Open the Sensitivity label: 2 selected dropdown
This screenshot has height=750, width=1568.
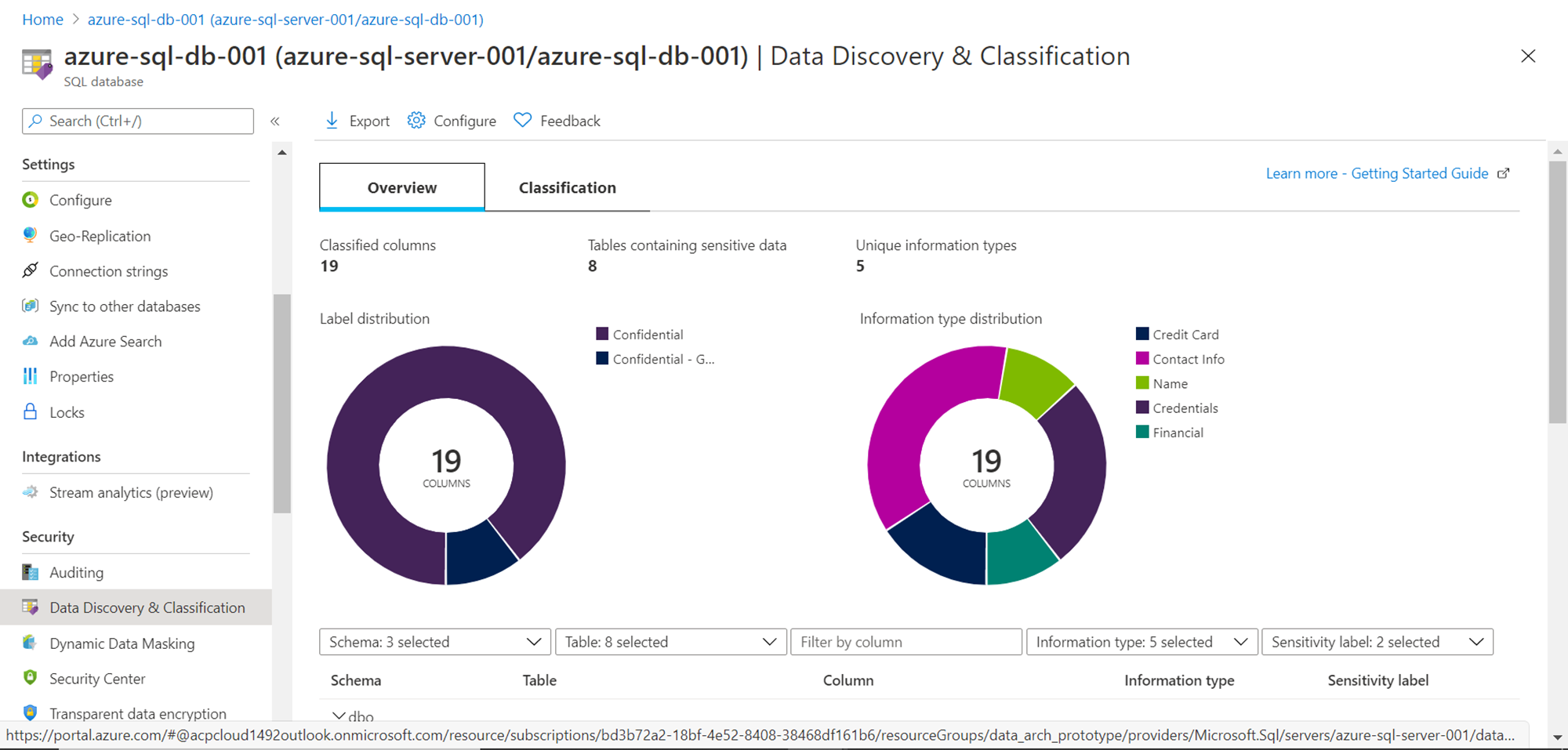click(1377, 642)
